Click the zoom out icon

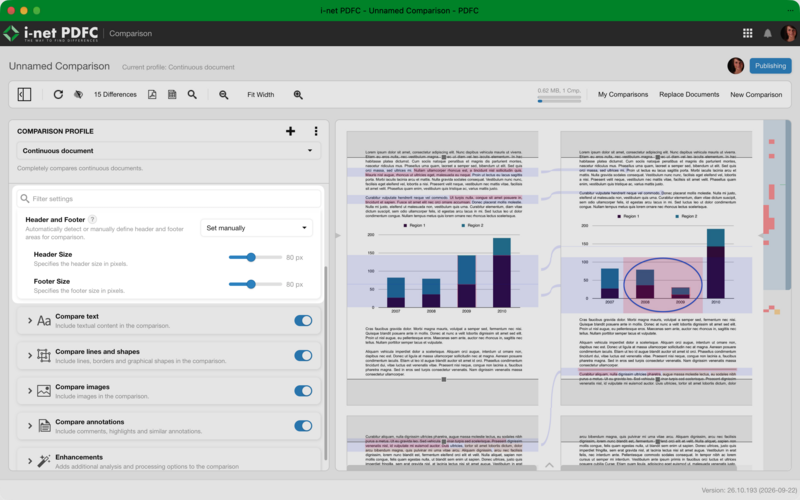coord(223,95)
